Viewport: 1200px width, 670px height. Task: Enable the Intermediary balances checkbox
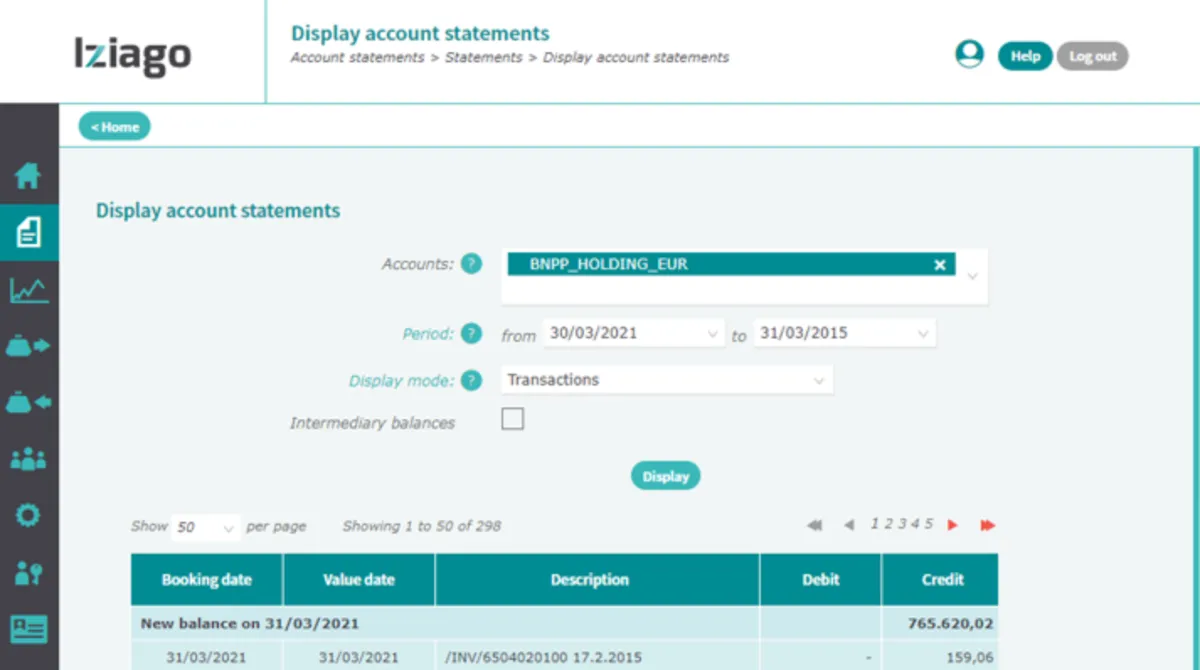pos(513,420)
